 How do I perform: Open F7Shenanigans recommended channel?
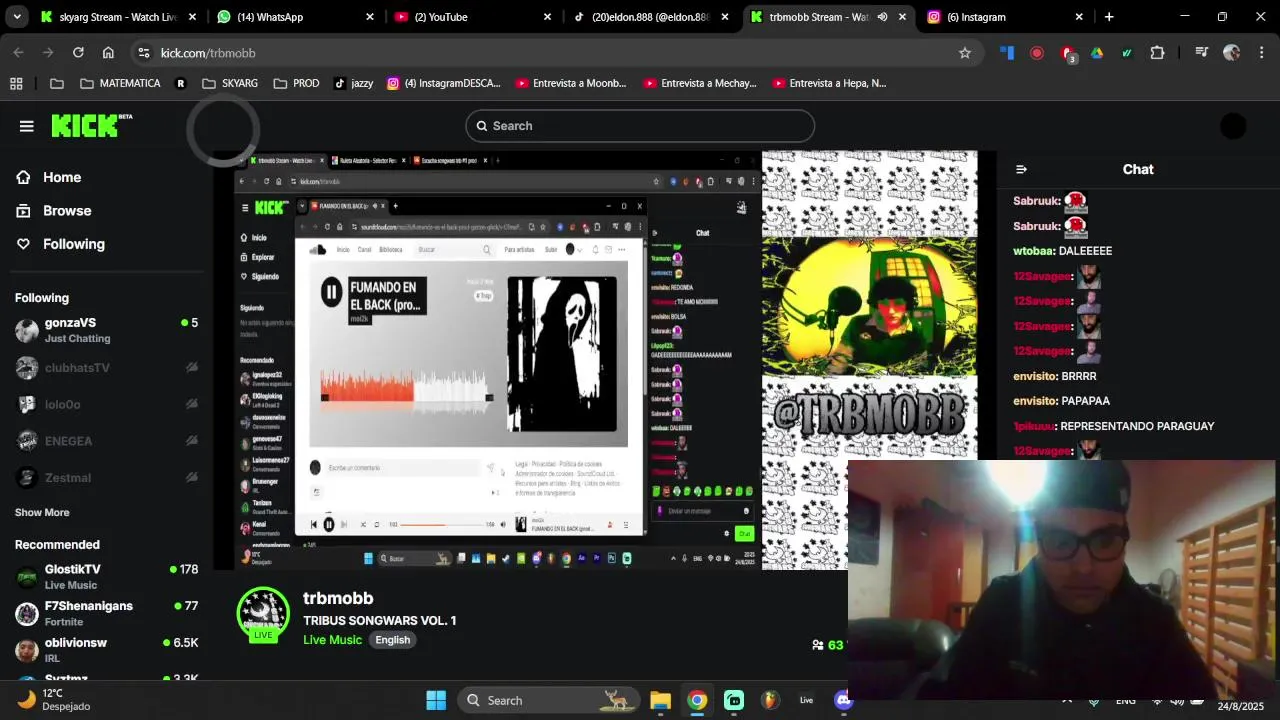point(106,613)
